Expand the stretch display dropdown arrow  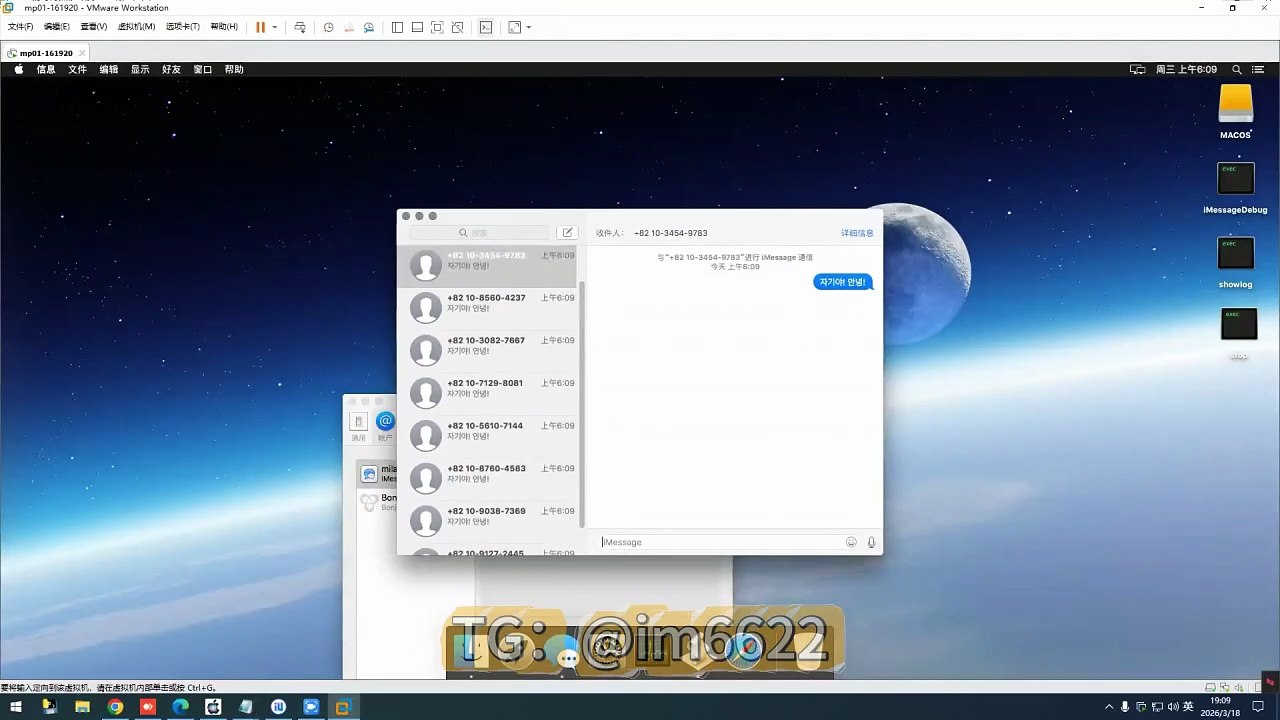[529, 27]
